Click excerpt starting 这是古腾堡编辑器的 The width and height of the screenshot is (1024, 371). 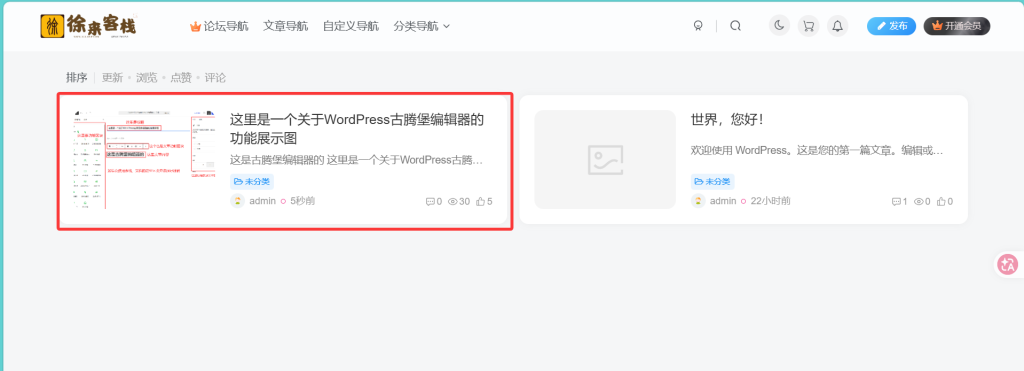pos(357,160)
